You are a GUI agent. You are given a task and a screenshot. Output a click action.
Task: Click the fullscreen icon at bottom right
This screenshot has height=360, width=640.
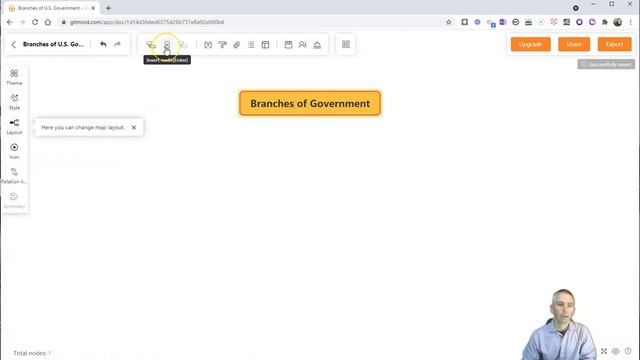[604, 351]
